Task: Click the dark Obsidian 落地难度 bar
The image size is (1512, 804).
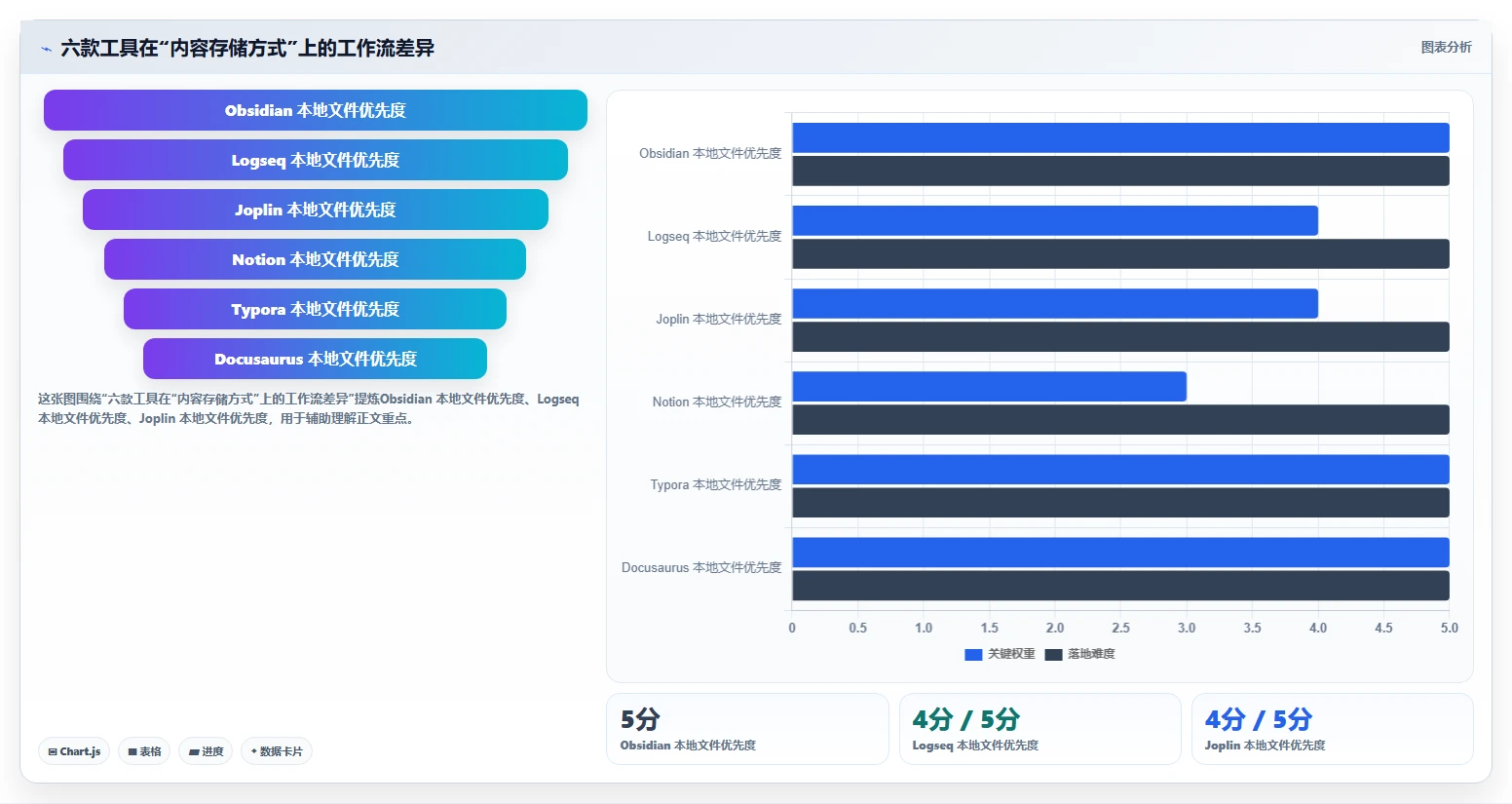Action: [1120, 171]
